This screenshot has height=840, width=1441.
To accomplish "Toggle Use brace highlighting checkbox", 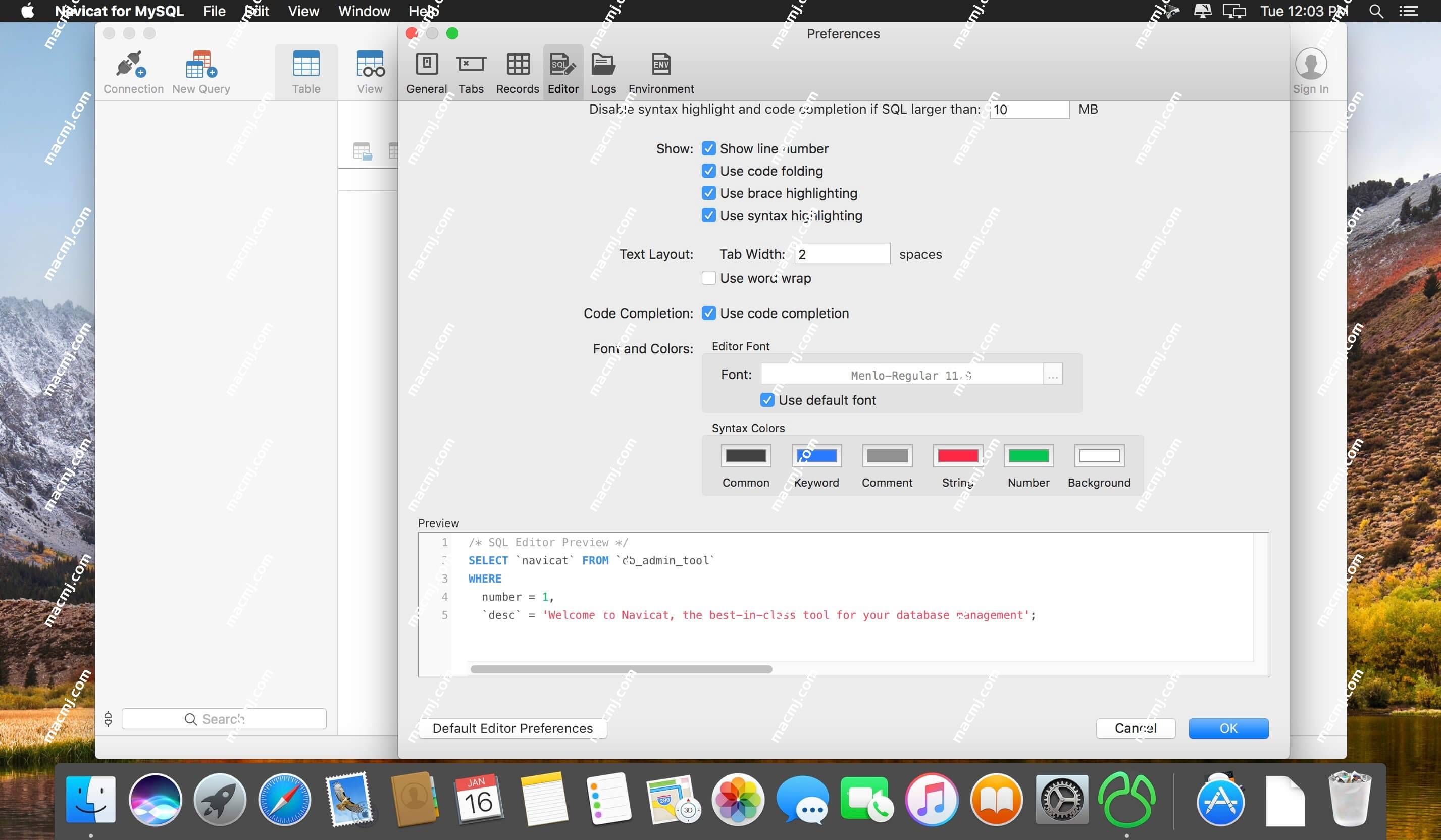I will (709, 193).
